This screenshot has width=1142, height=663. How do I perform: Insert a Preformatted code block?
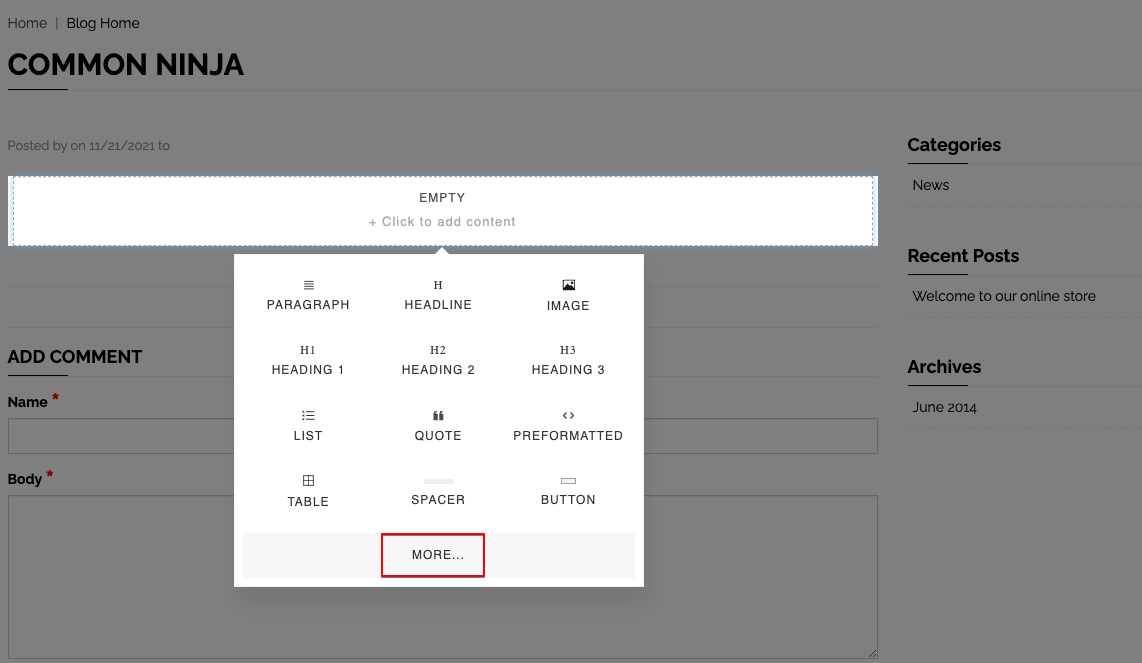[x=568, y=426]
